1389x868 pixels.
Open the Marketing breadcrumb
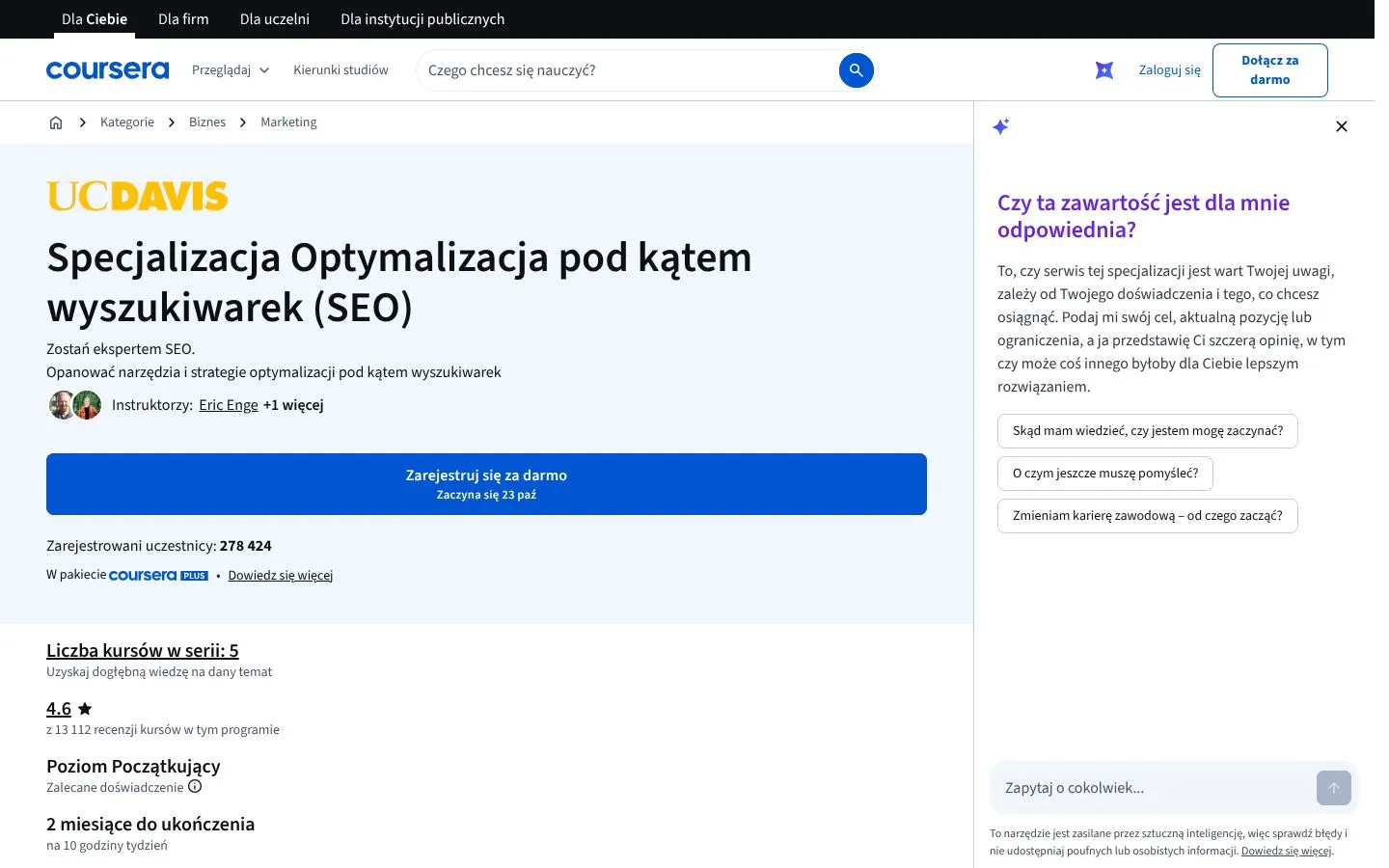point(288,122)
